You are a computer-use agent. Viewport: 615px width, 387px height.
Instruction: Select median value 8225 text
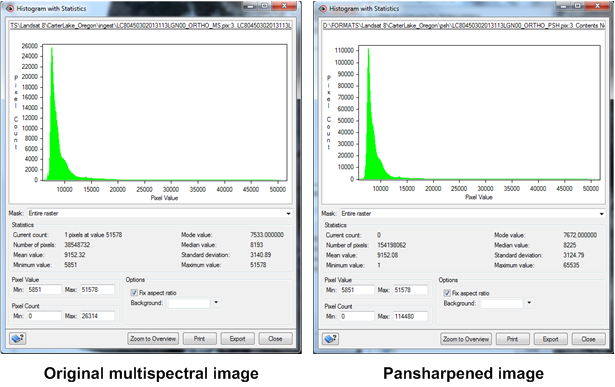(570, 245)
